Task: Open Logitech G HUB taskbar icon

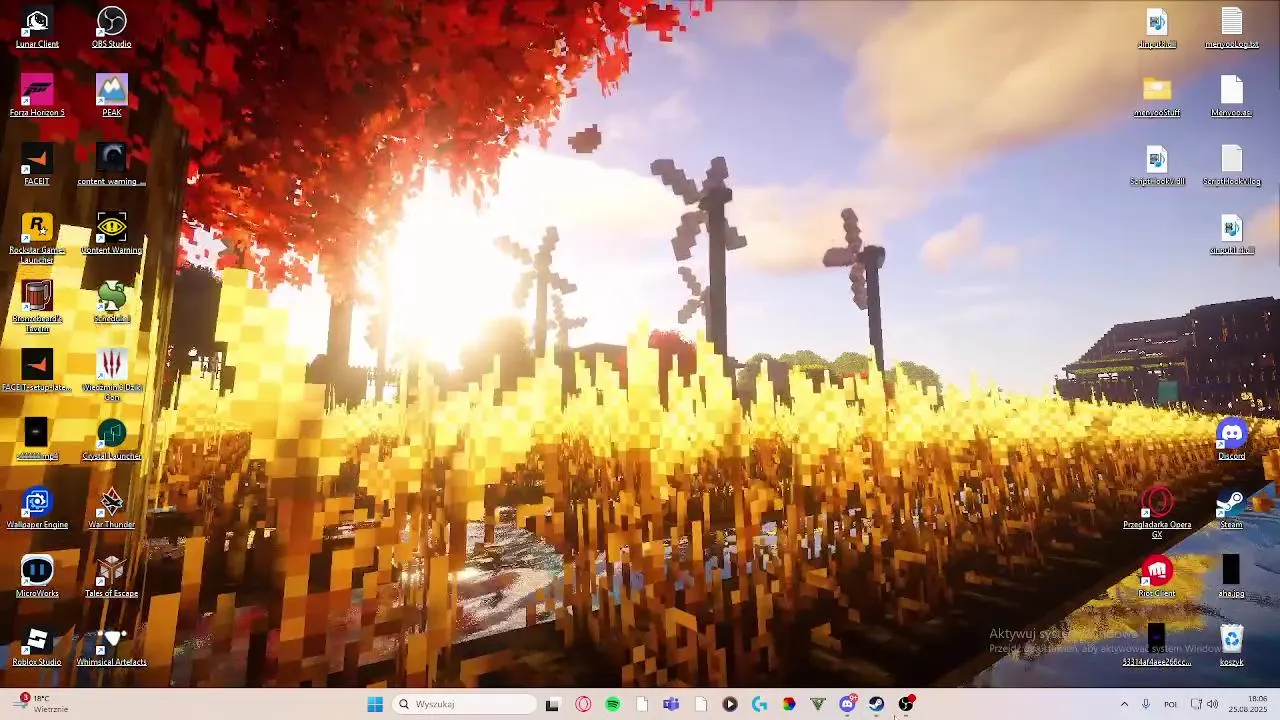Action: coord(759,704)
